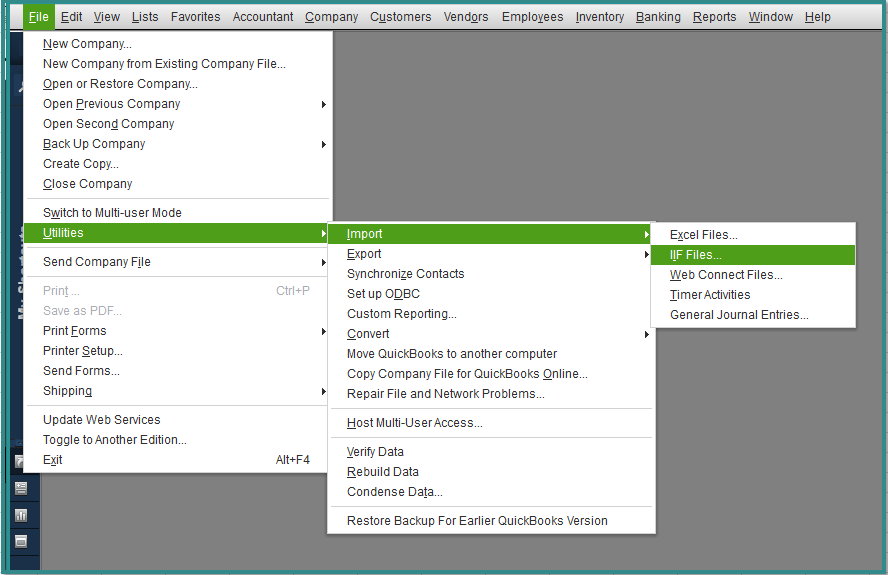This screenshot has height=575, width=888.
Task: Select the Import entry under Utilities
Action: (490, 234)
